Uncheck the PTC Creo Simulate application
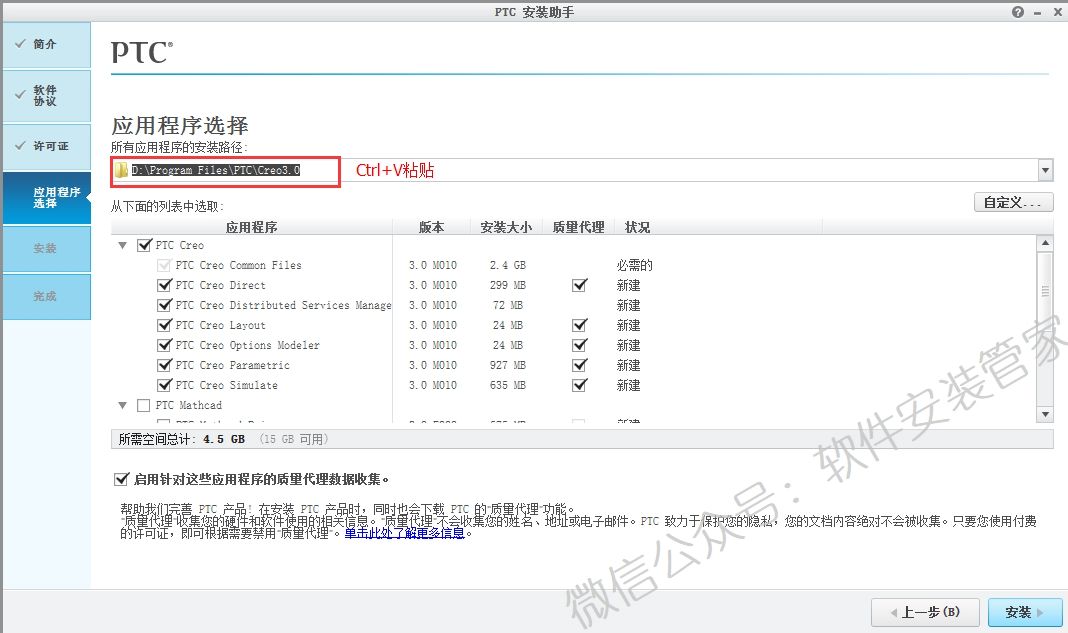 165,385
